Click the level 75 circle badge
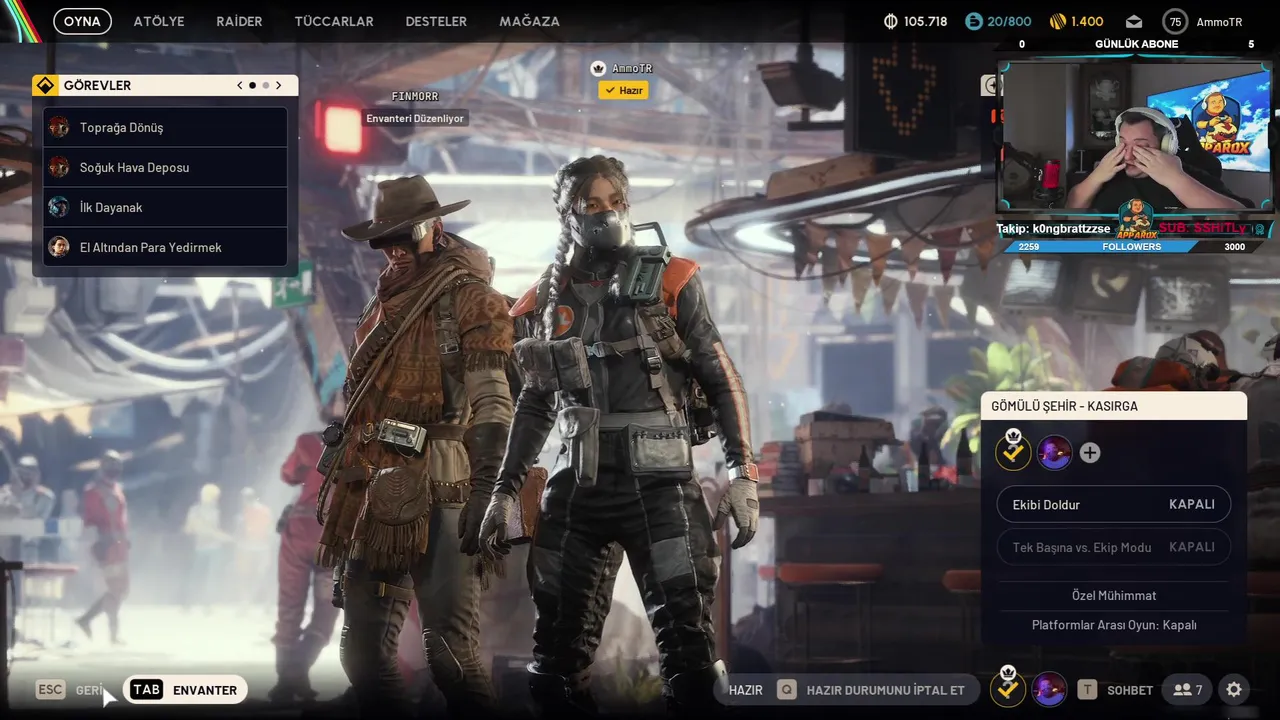1280x720 pixels. [x=1175, y=21]
